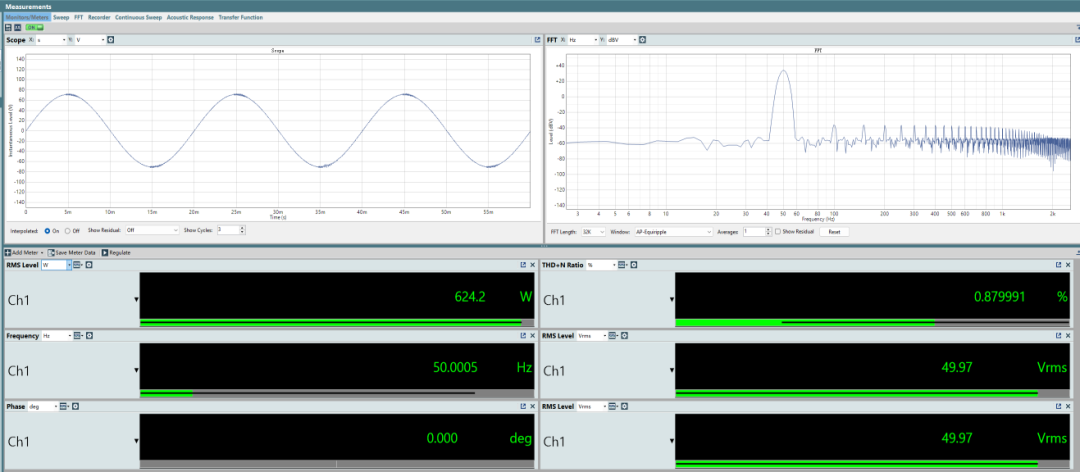1080x472 pixels.
Task: Expand Ch1 arrow on THD+N Ratio meter
Action: point(672,300)
